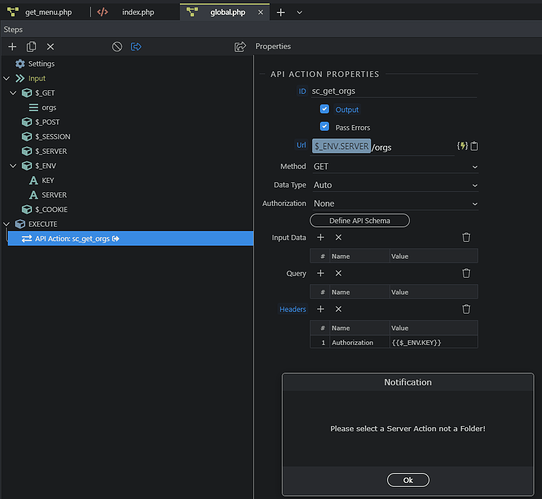Dismiss notification with Ok button
Image resolution: width=542 pixels, height=499 pixels.
[x=408, y=480]
